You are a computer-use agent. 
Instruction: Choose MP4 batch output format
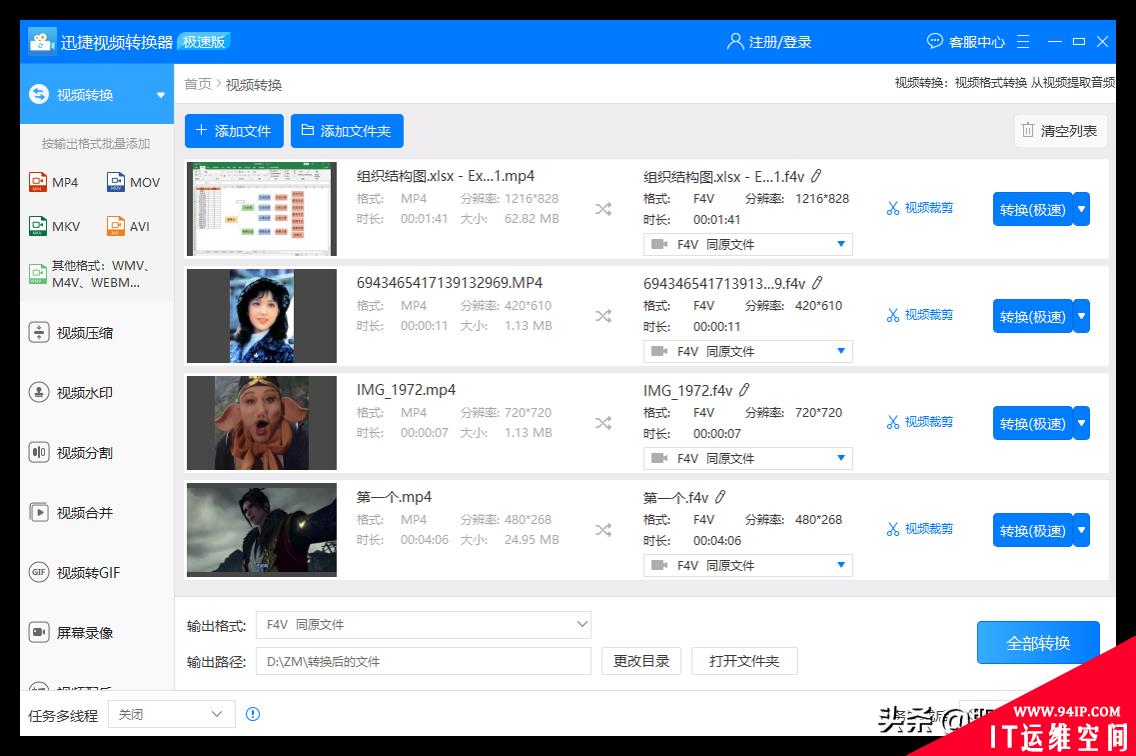click(54, 182)
